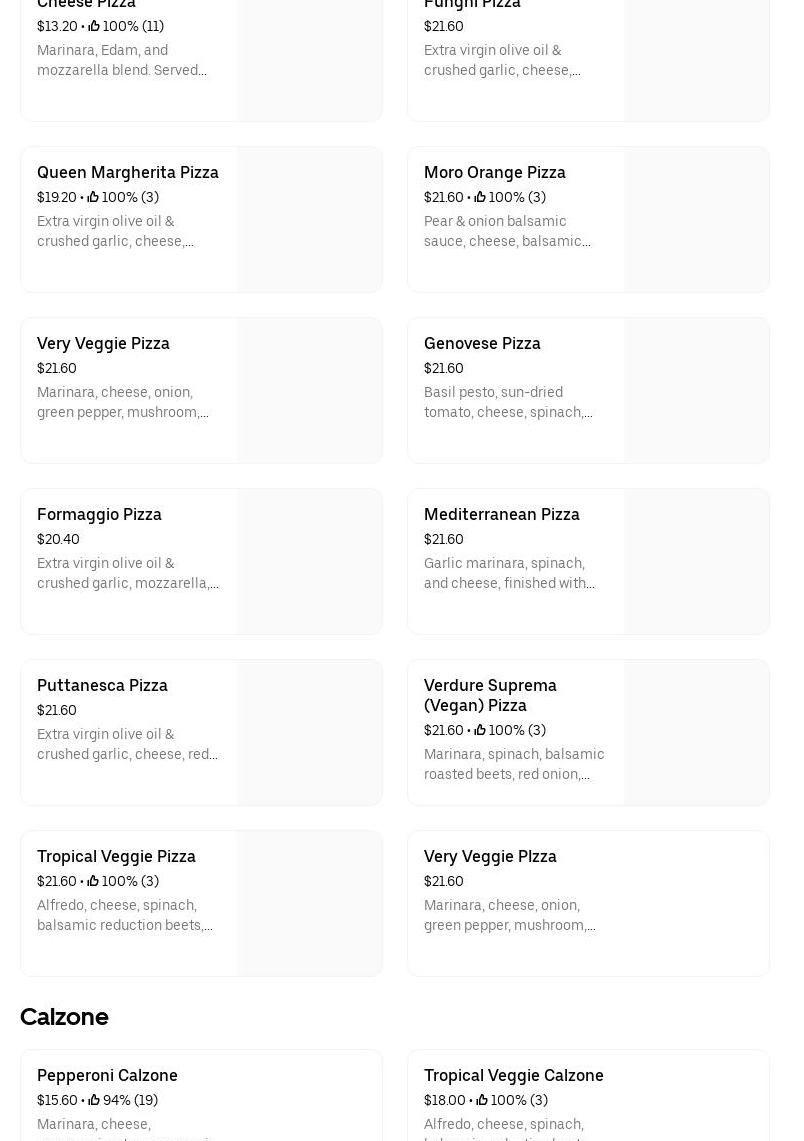Click thumbs-up icon on Verdure Suprema Pizza
804x1141 pixels.
(480, 730)
